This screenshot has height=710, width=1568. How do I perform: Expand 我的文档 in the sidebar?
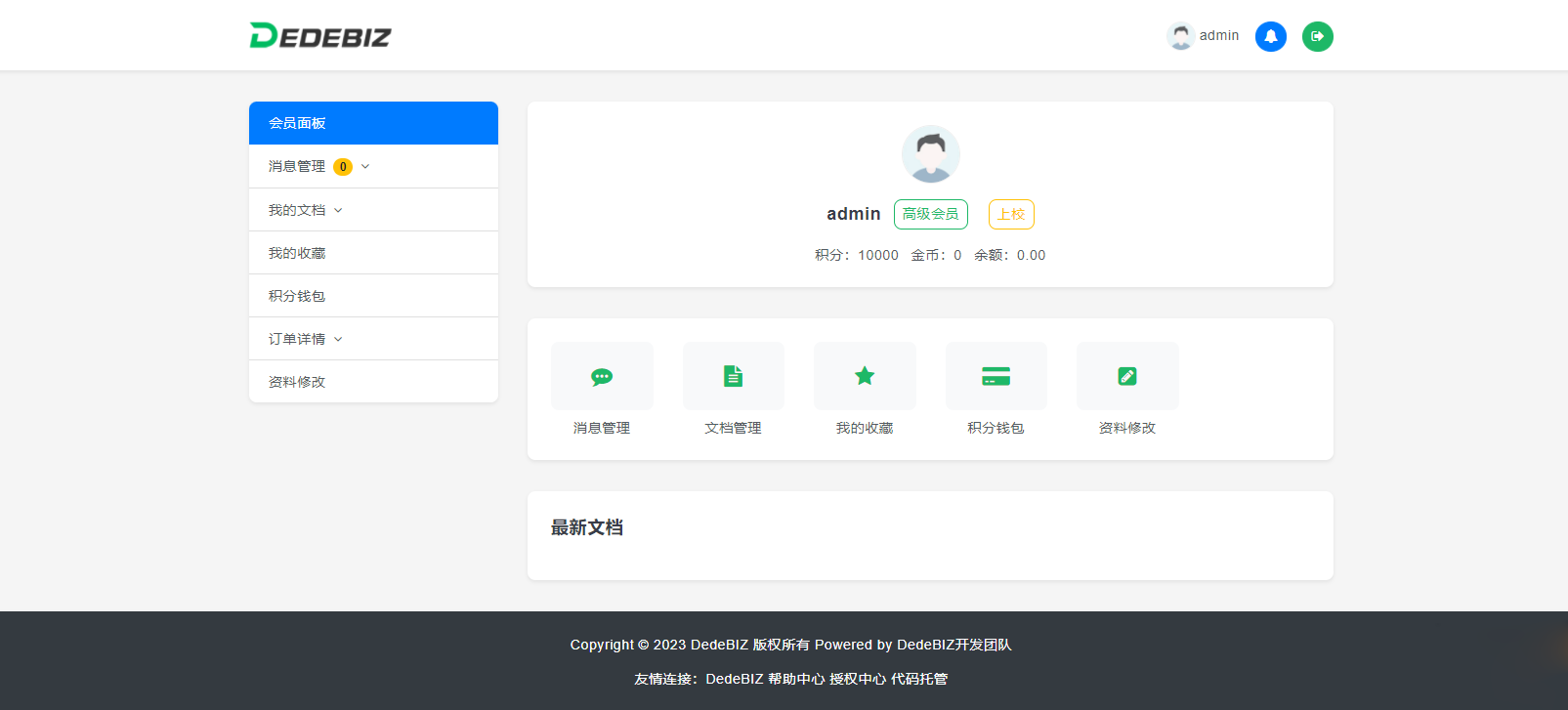(x=373, y=210)
